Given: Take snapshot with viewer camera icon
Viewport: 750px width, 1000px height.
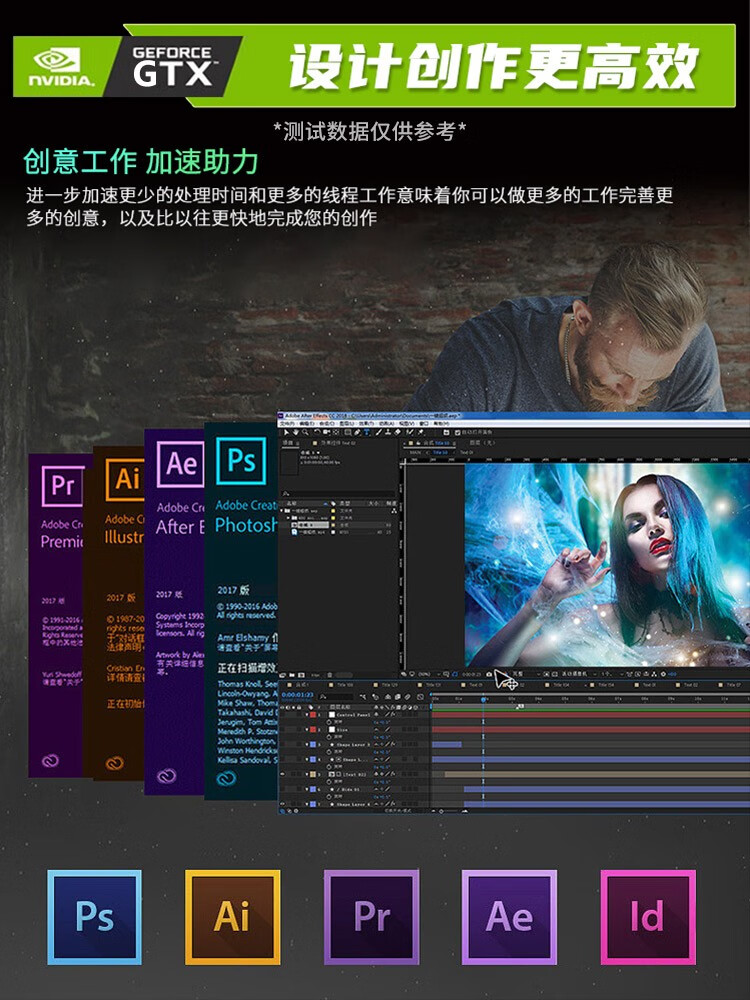Looking at the screenshot, I should tap(489, 674).
